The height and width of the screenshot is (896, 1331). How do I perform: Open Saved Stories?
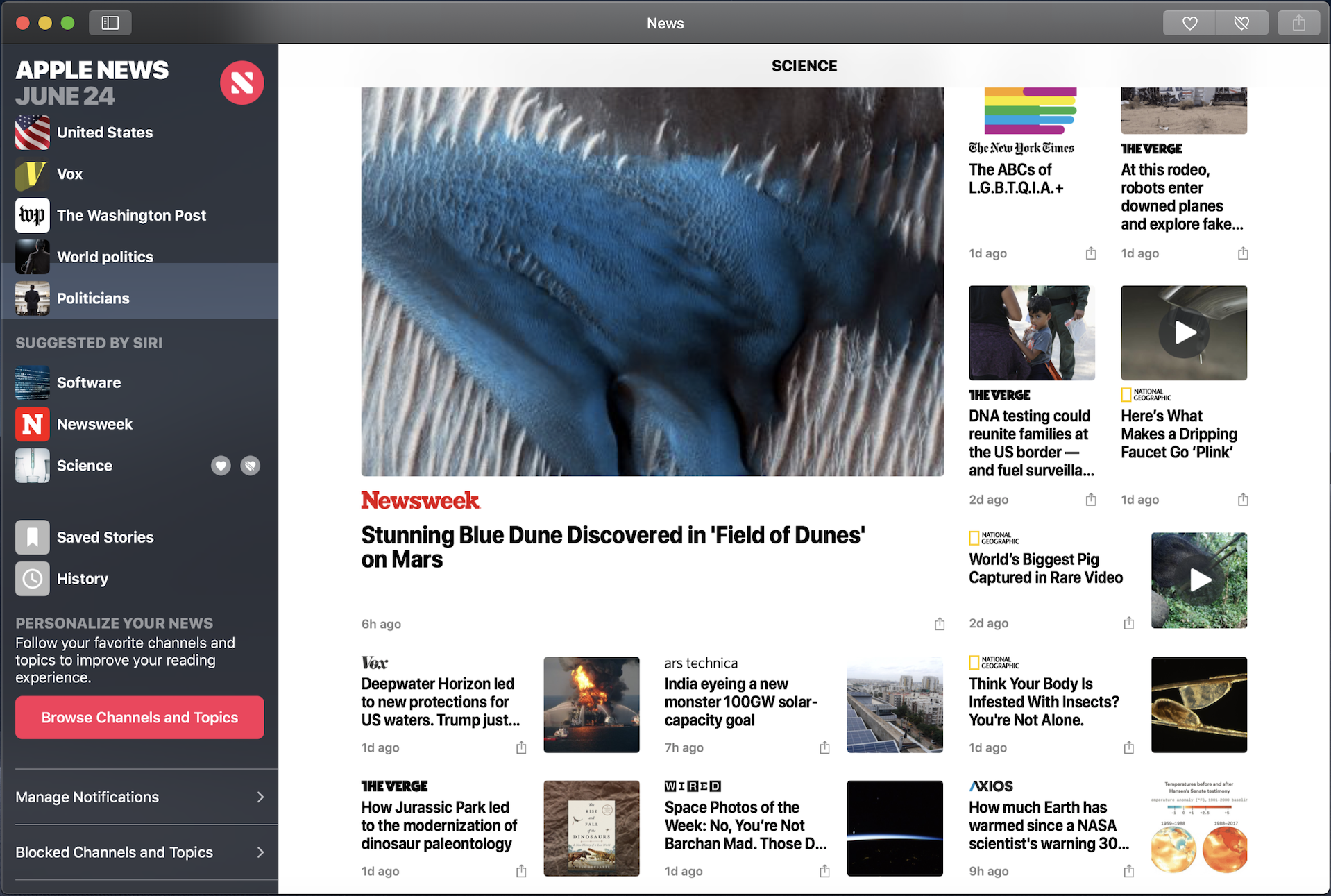coord(139,537)
